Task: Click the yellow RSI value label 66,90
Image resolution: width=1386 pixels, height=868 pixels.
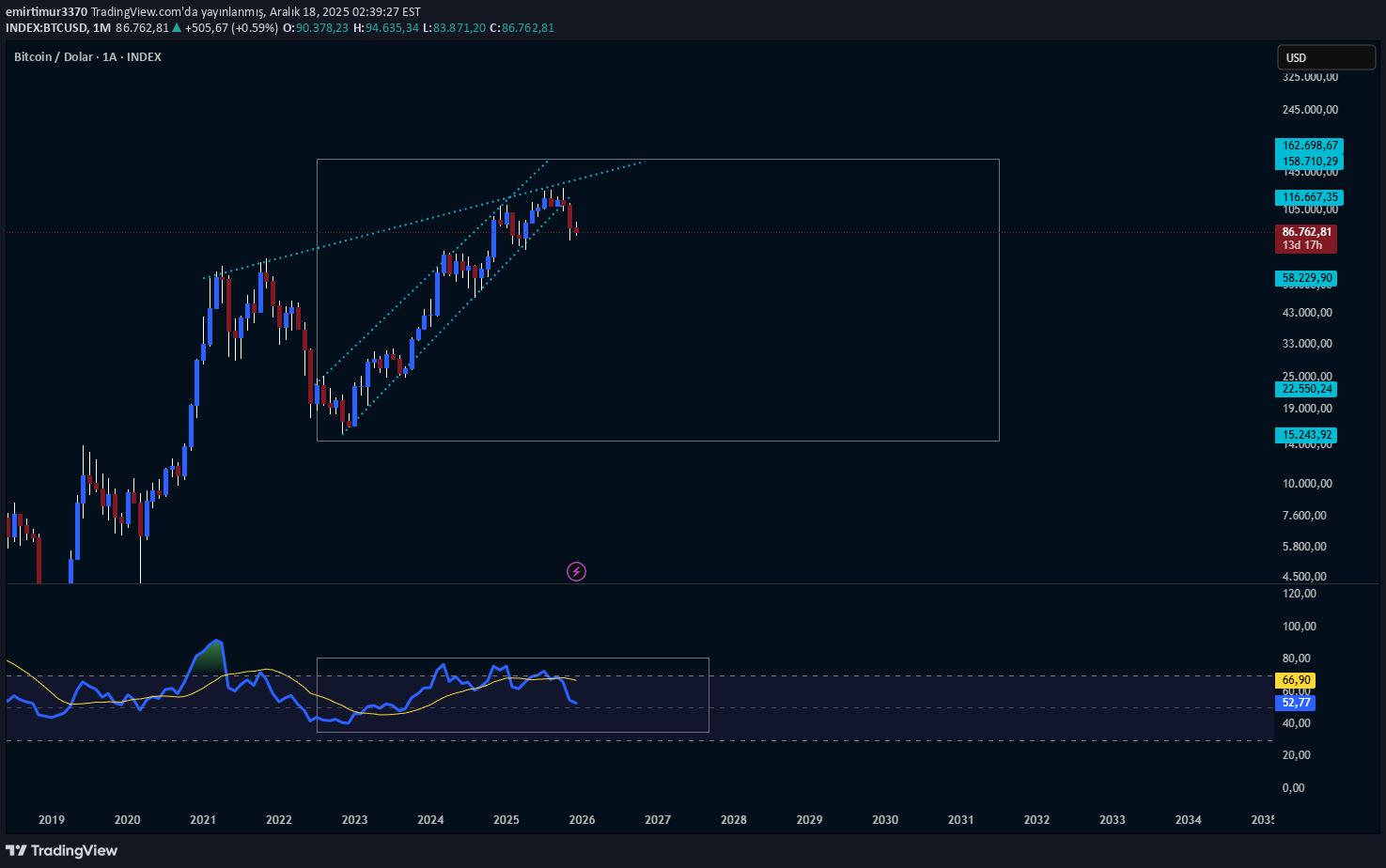Action: click(x=1296, y=679)
